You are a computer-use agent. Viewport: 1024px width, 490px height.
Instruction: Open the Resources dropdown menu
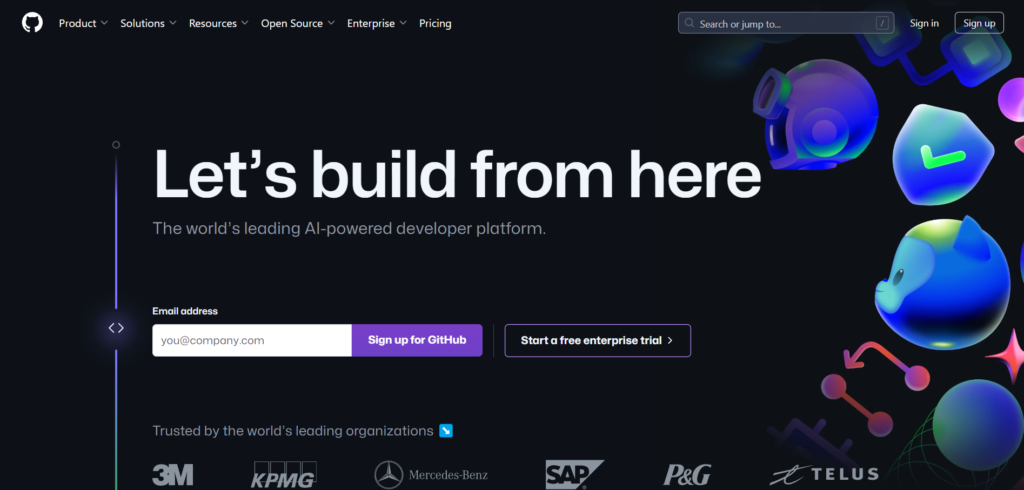(219, 24)
